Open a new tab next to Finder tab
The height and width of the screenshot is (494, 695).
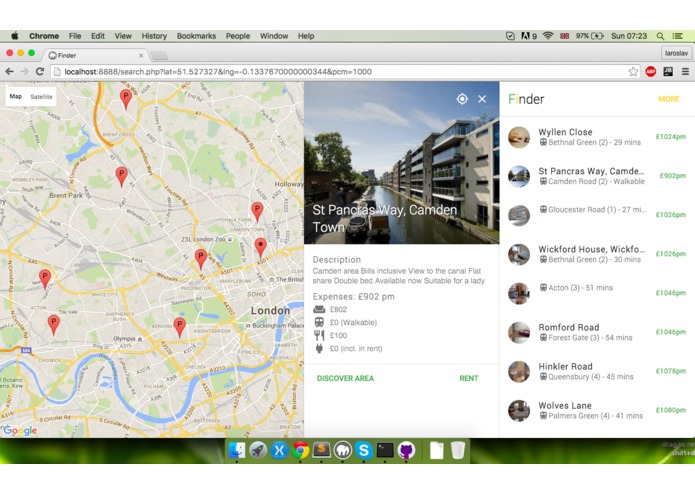(159, 55)
